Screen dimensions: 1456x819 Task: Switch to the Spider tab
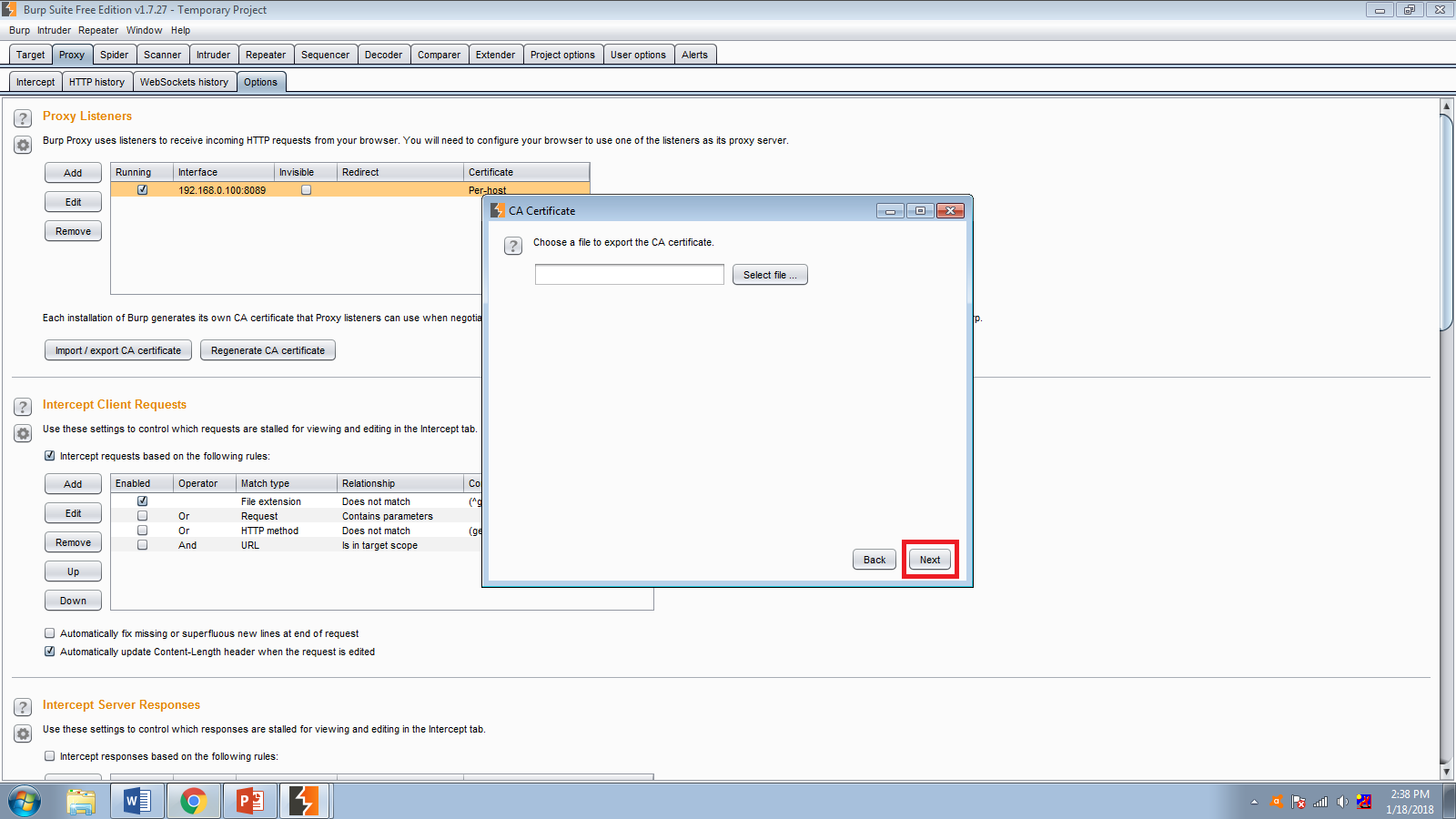click(x=114, y=55)
